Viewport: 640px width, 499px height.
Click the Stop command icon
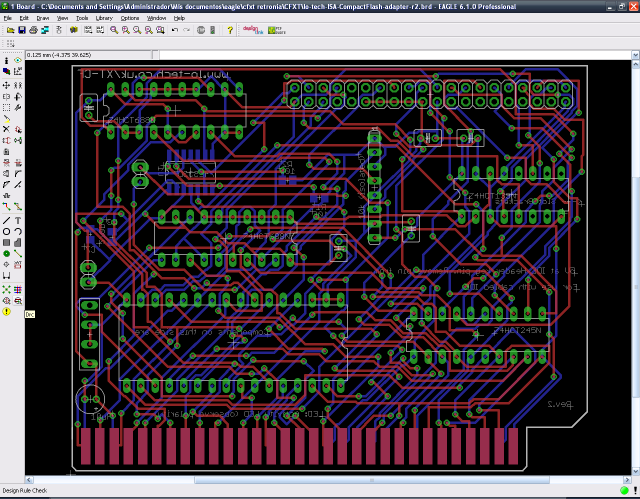pos(201,30)
